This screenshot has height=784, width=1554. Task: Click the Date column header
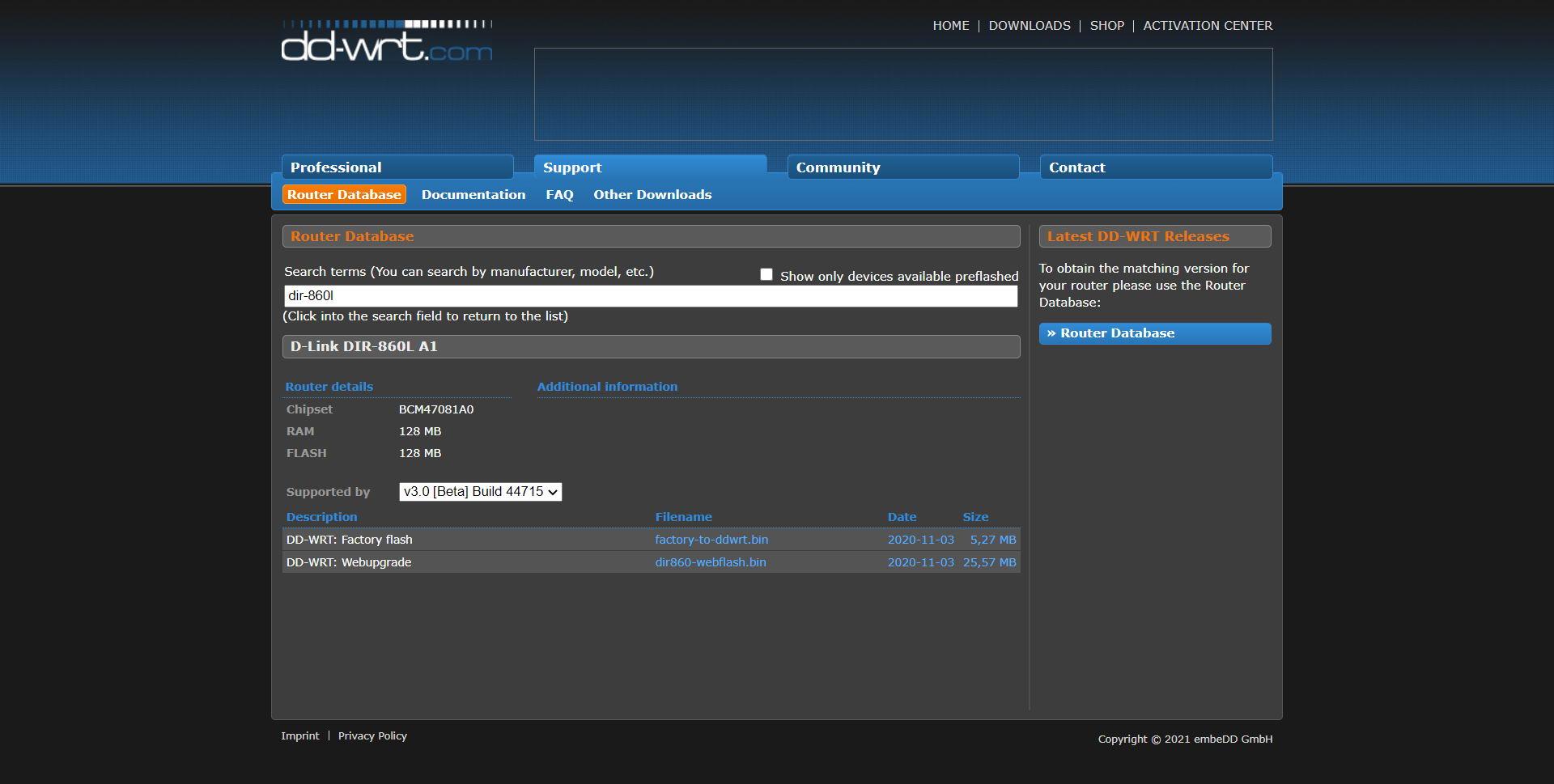[x=902, y=517]
